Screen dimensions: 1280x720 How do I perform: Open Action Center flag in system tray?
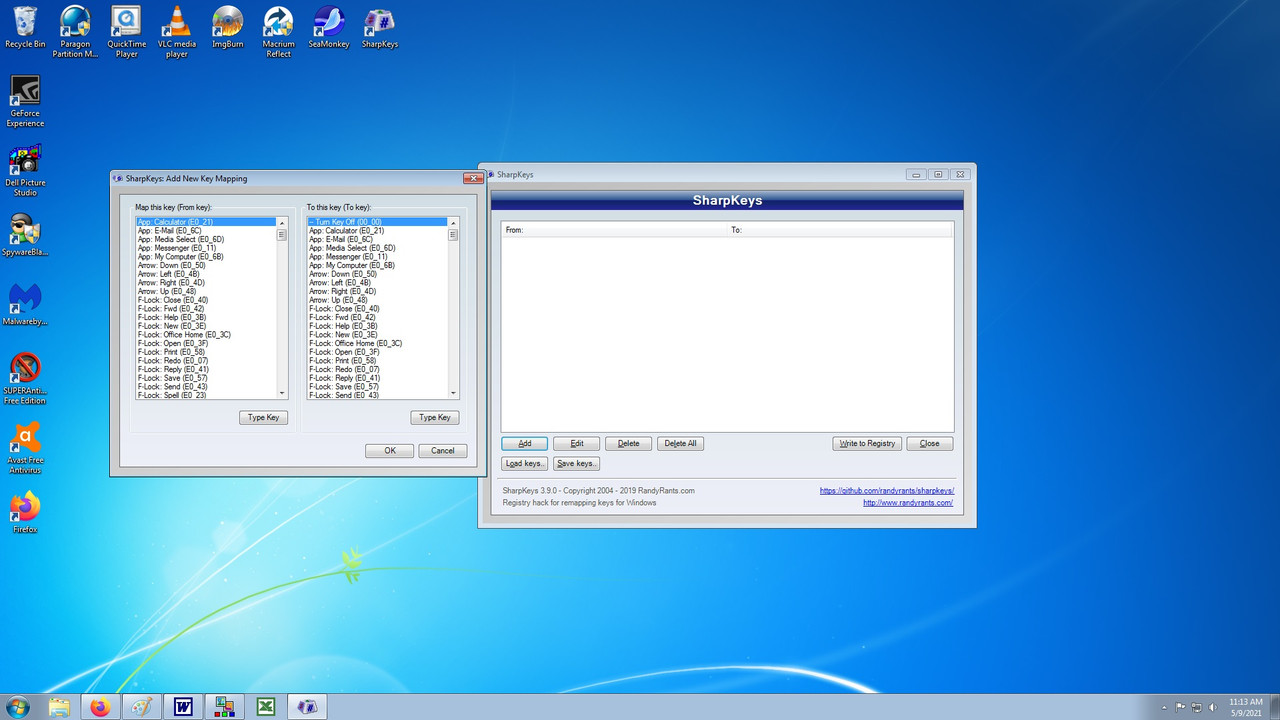[1181, 707]
